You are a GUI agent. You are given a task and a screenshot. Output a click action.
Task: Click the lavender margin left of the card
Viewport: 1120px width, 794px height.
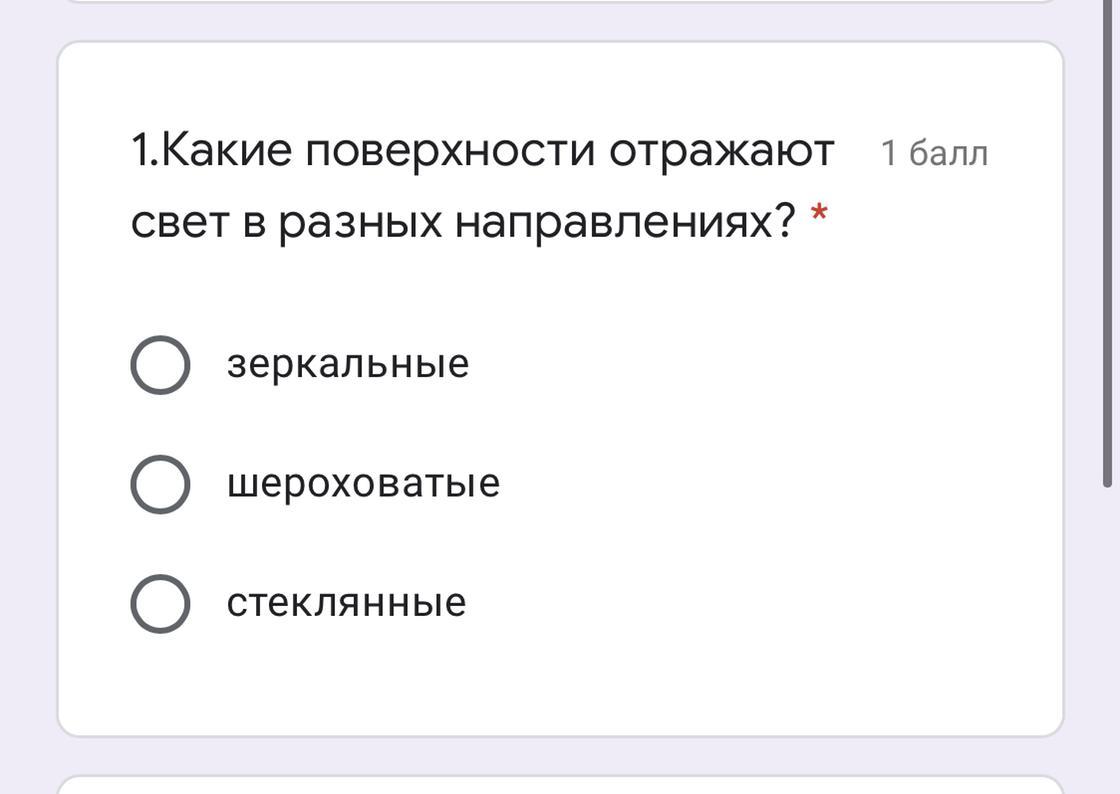(x=28, y=389)
